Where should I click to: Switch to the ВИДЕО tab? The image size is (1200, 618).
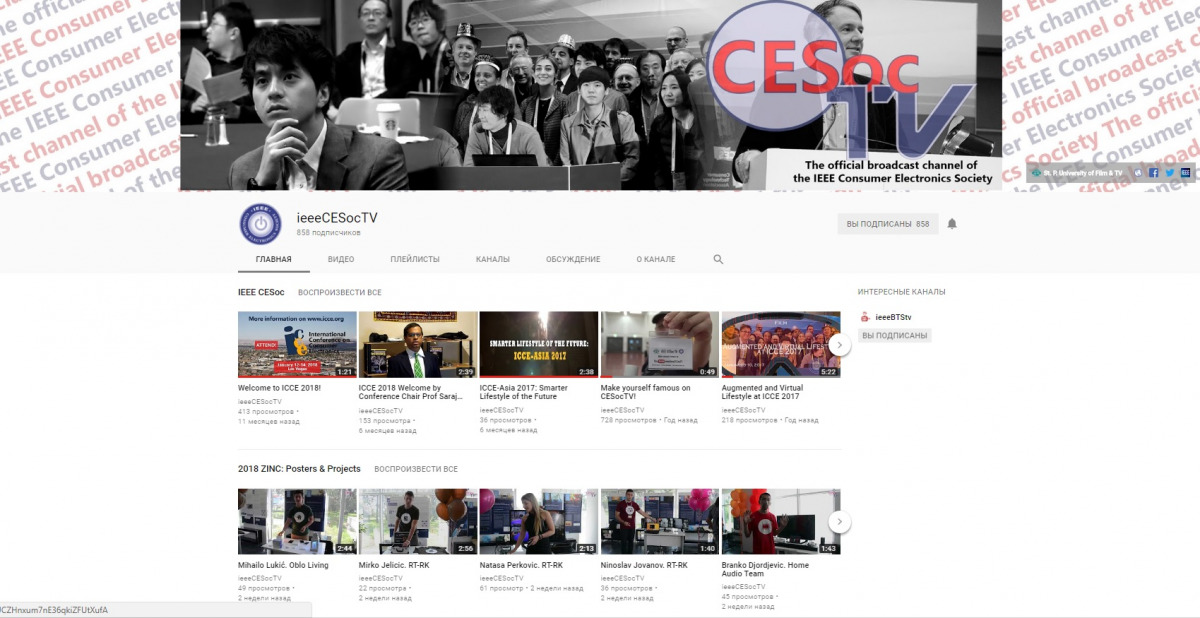point(340,260)
